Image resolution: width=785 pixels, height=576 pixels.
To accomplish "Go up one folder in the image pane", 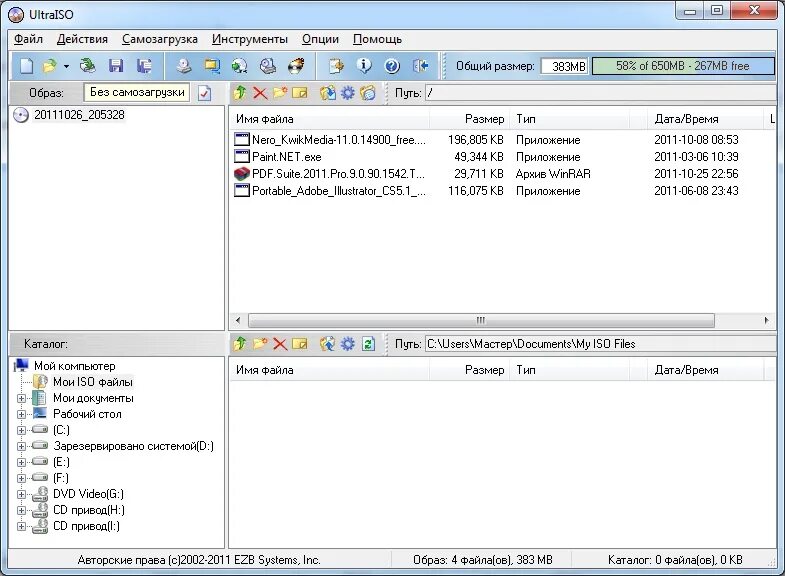I will (240, 93).
